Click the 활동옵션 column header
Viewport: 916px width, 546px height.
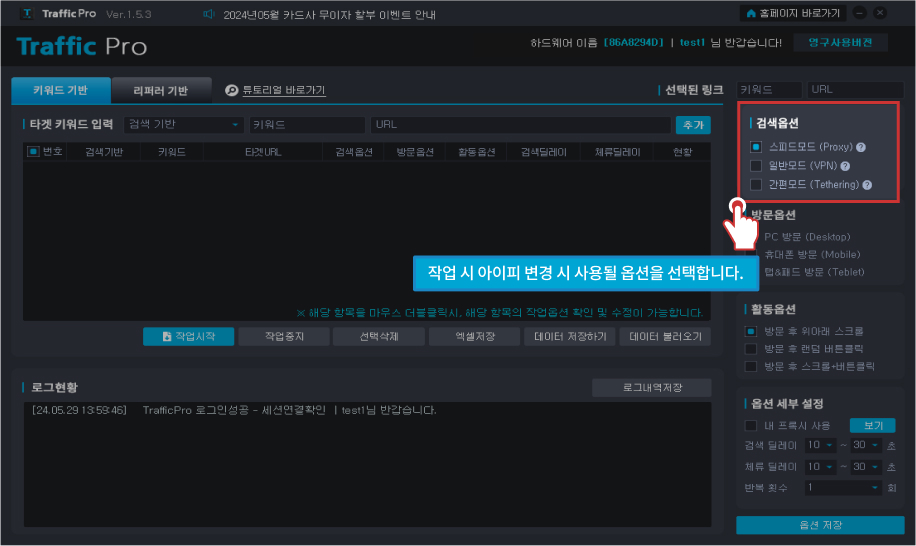point(477,152)
